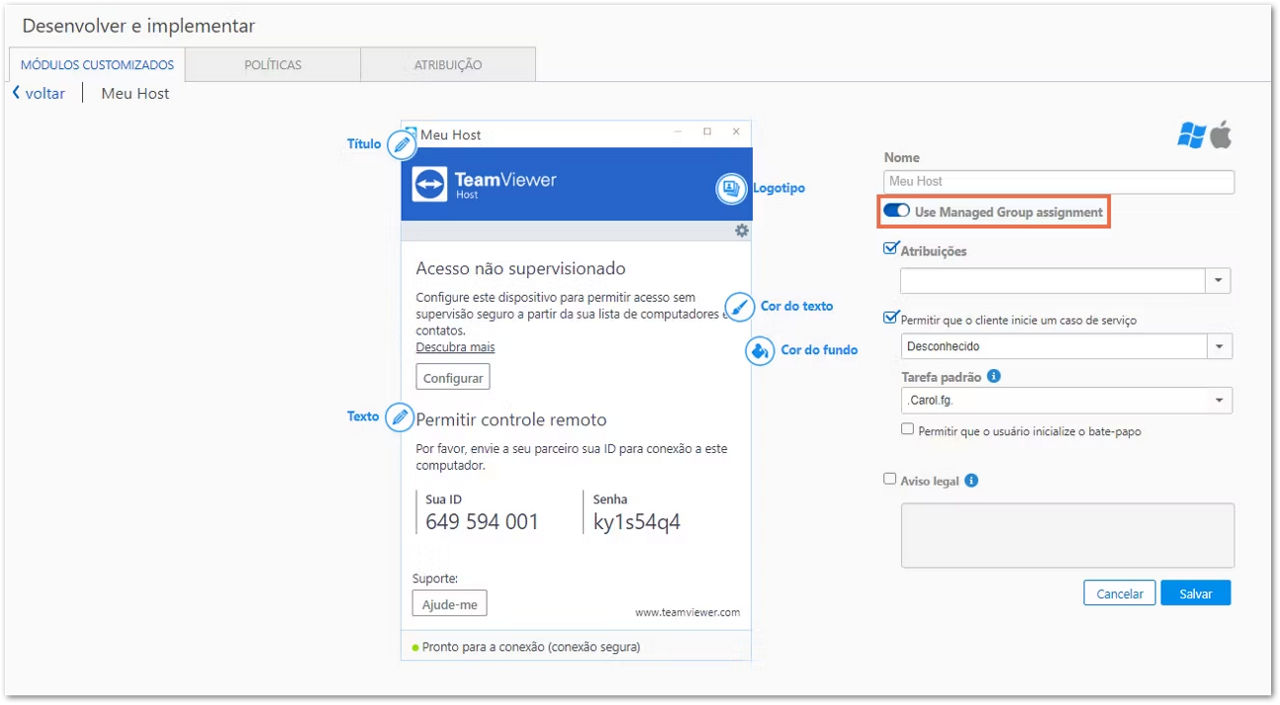Click the green connection status dot
Viewport: 1280px width, 705px height.
pyautogui.click(x=415, y=648)
